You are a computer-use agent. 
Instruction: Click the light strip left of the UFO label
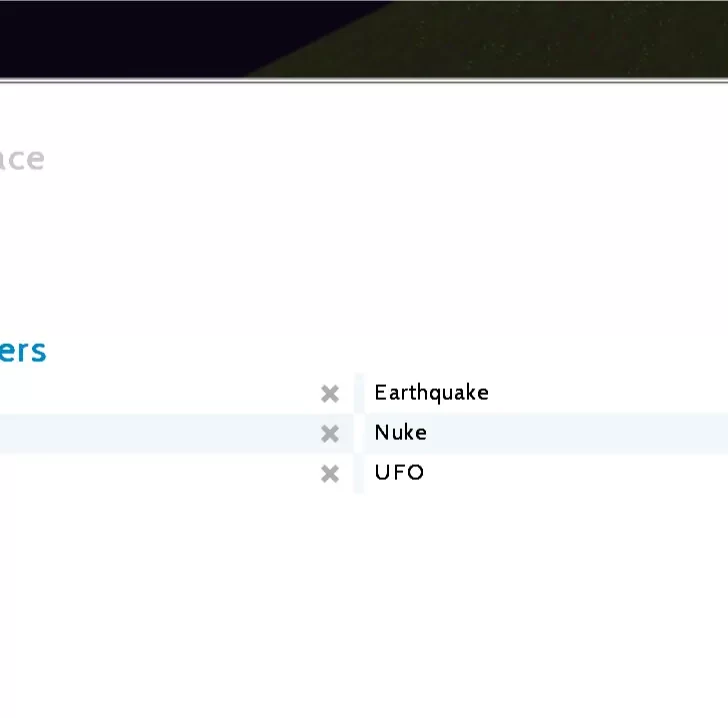(359, 473)
